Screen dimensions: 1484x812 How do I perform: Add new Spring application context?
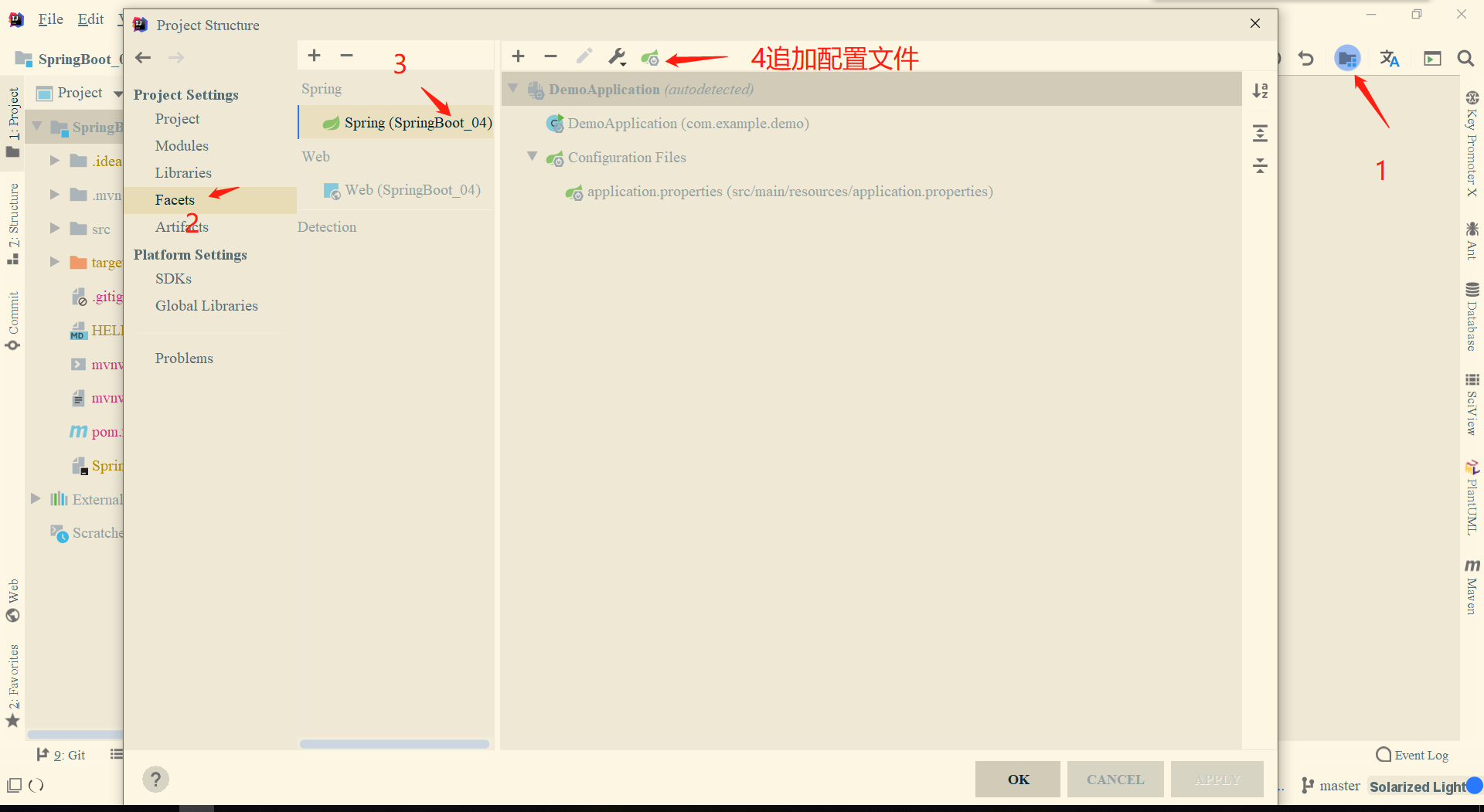(x=518, y=56)
